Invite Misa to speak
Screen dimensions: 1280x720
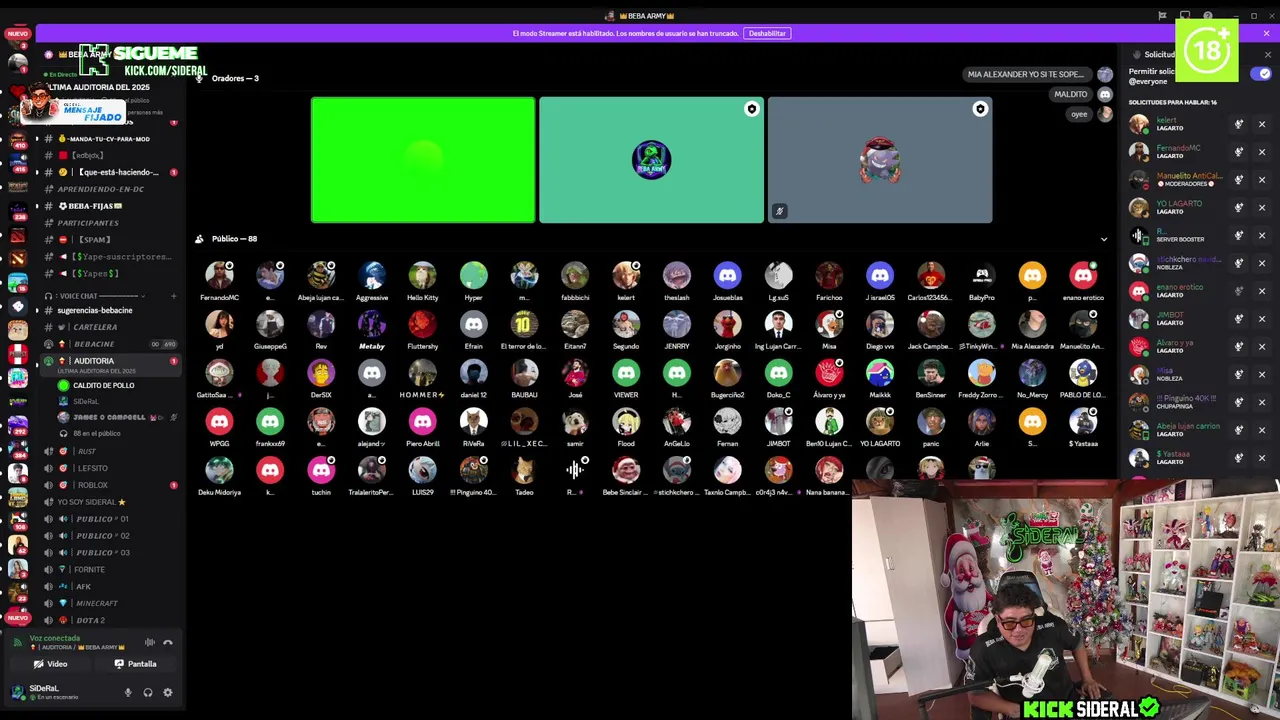[1238, 374]
